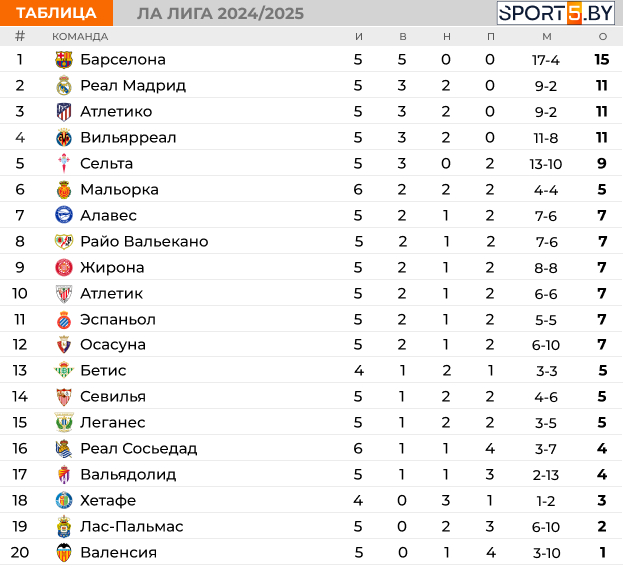
Task: Open the Сельта team name link
Action: point(106,164)
